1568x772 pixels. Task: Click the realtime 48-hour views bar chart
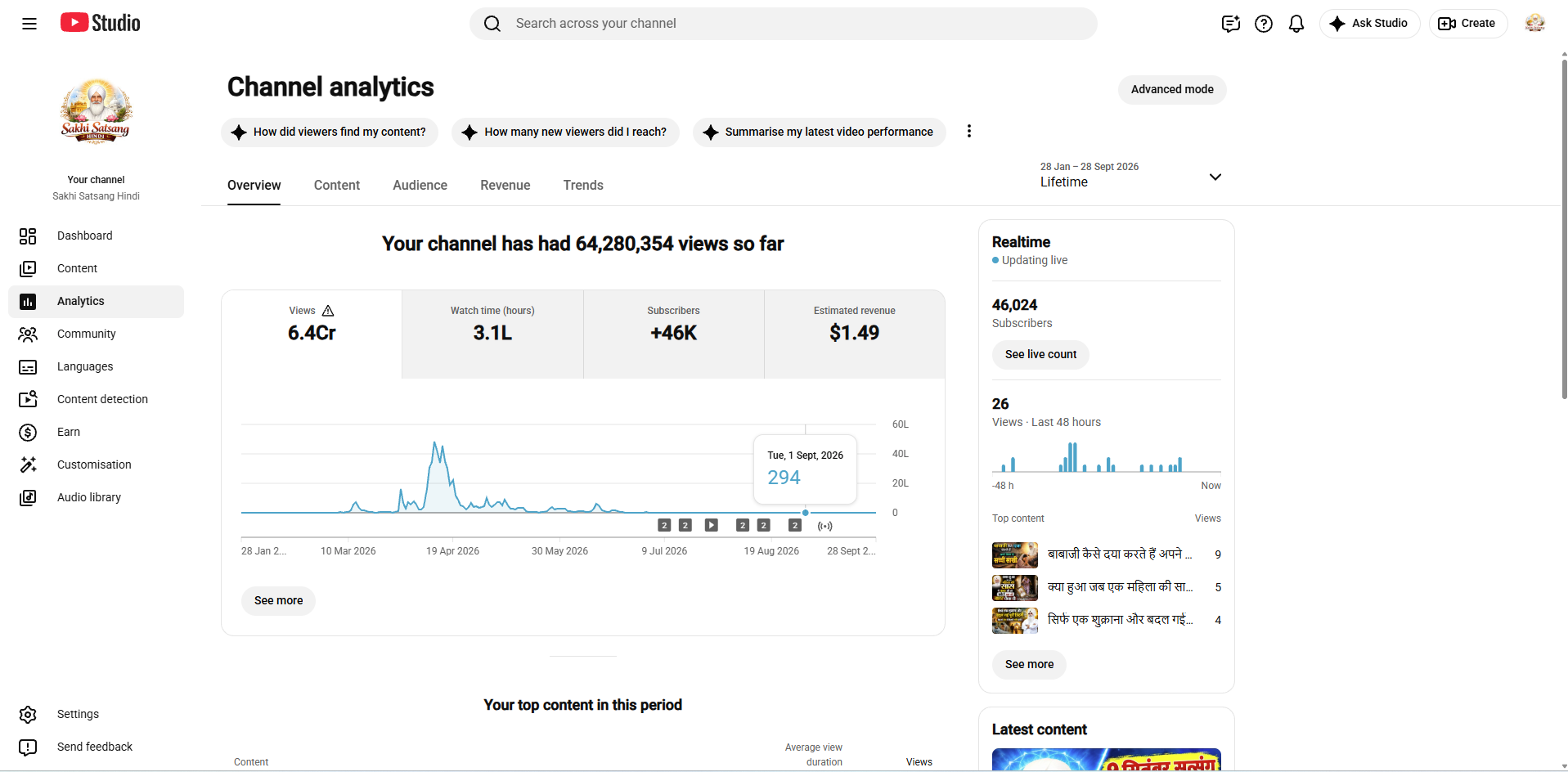click(1107, 457)
